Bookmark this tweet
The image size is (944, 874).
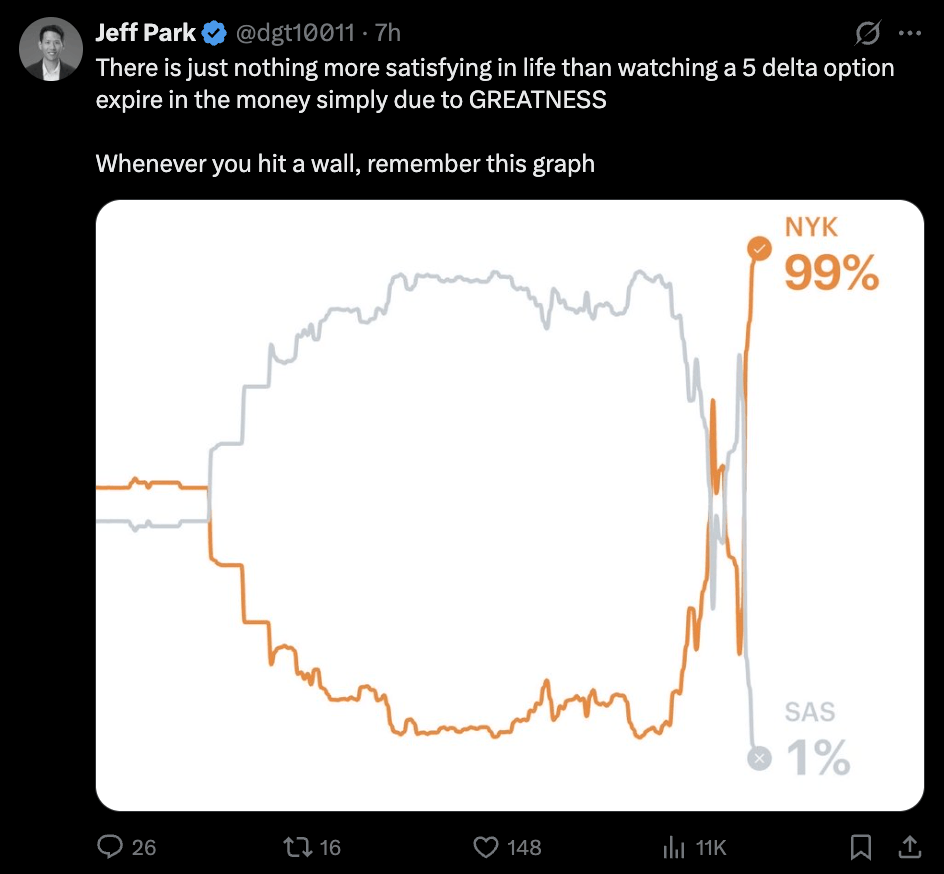pos(861,847)
